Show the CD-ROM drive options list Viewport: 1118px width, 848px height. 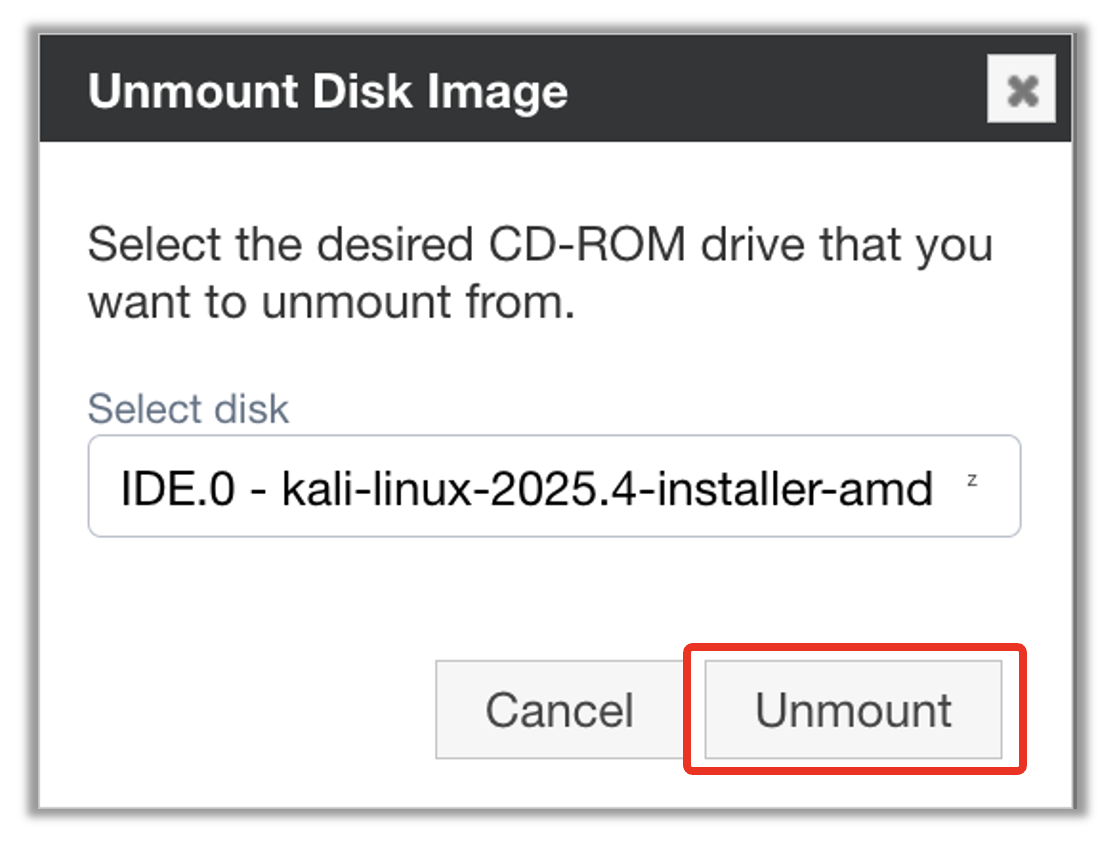(x=554, y=486)
